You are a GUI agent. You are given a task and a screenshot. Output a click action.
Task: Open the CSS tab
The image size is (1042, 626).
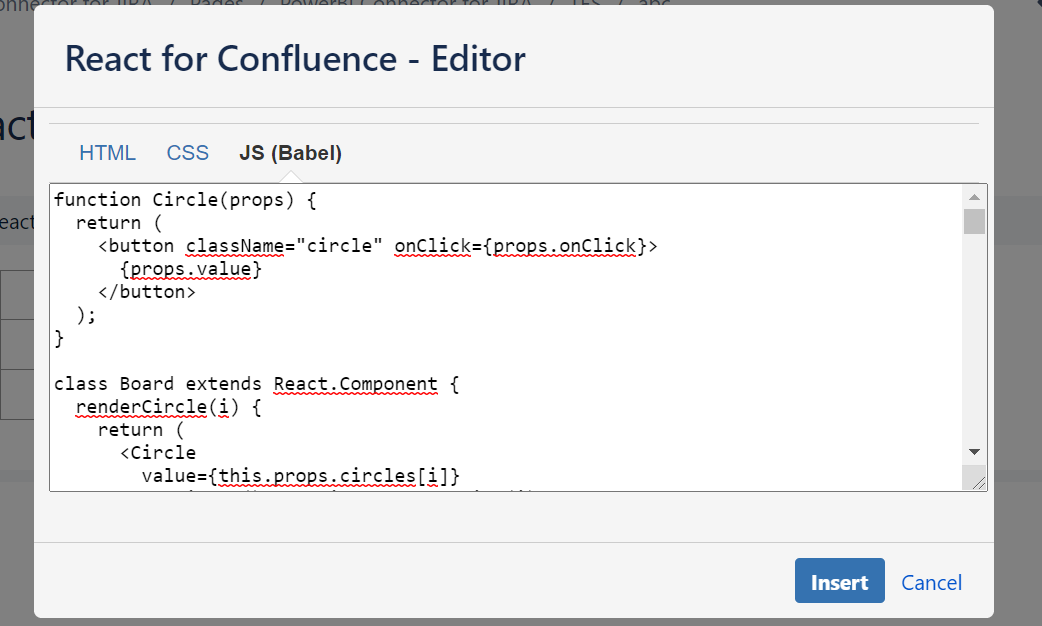(x=187, y=153)
